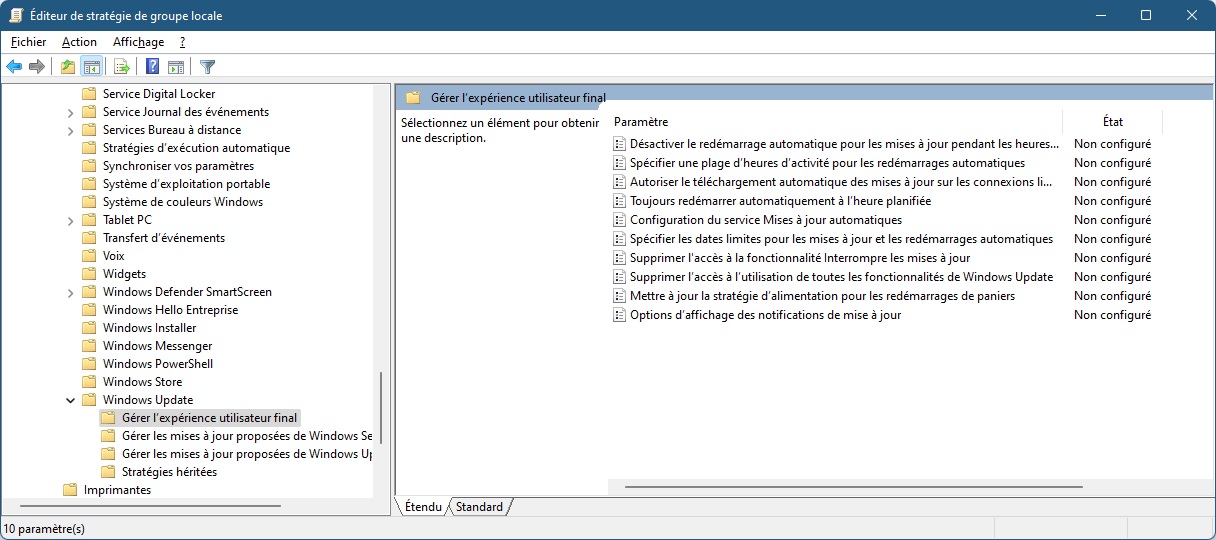Collapse the Windows Update tree node
The image size is (1216, 540).
pyautogui.click(x=70, y=400)
